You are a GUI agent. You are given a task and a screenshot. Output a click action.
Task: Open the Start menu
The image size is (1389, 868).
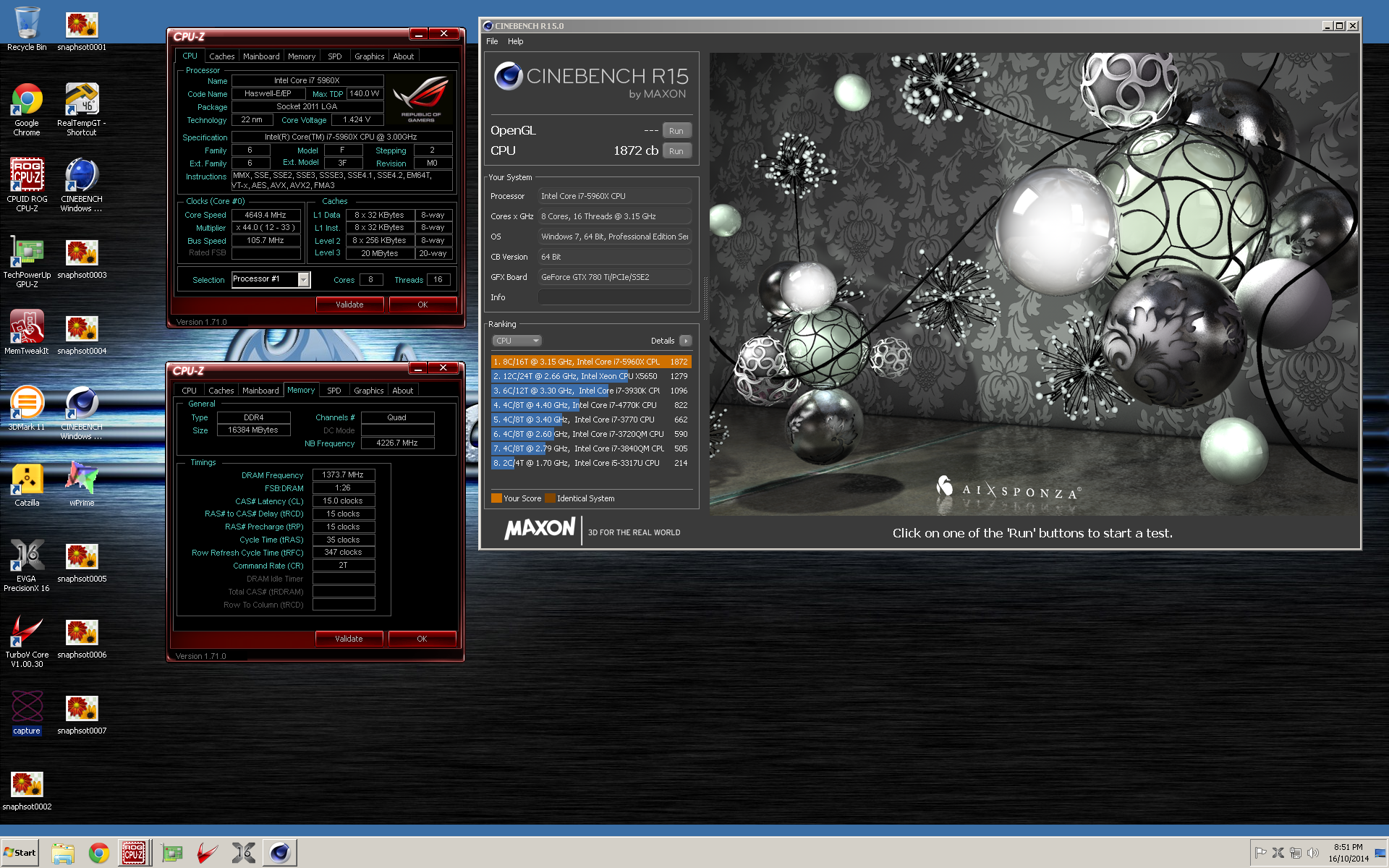point(20,853)
